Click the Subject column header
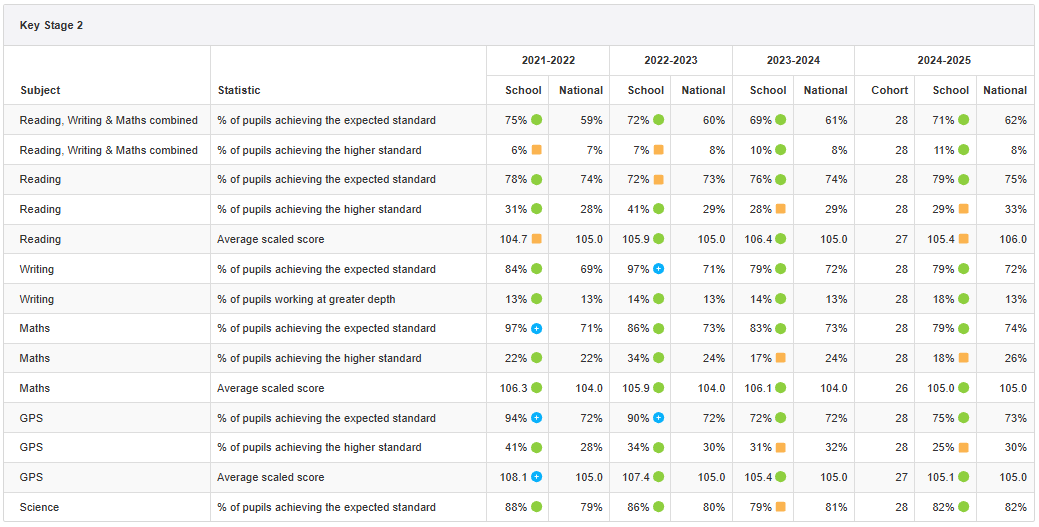This screenshot has width=1039, height=527. click(40, 90)
